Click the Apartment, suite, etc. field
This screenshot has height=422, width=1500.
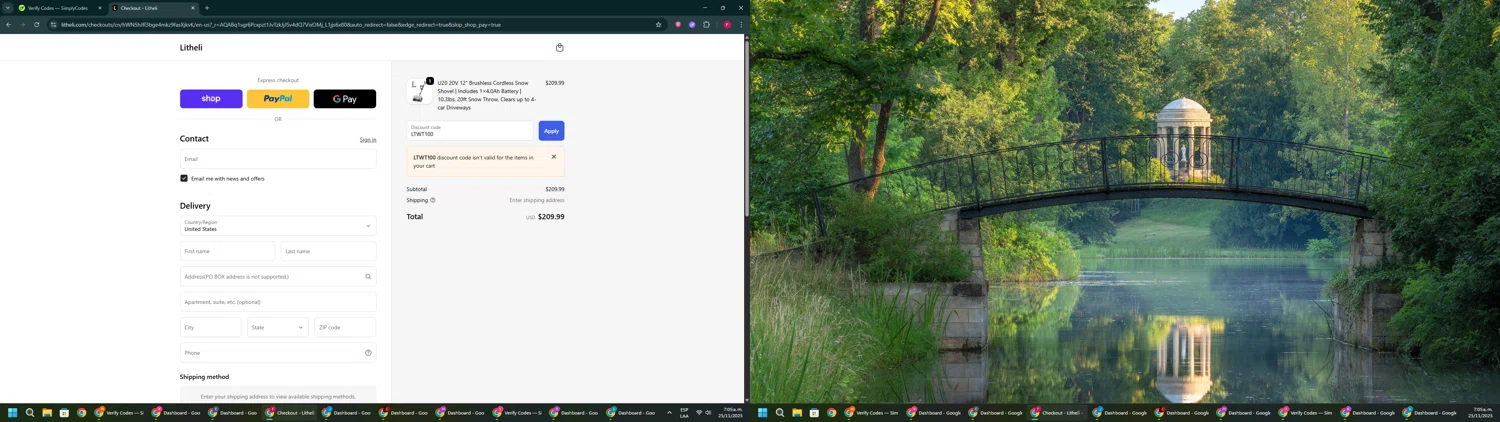278,302
